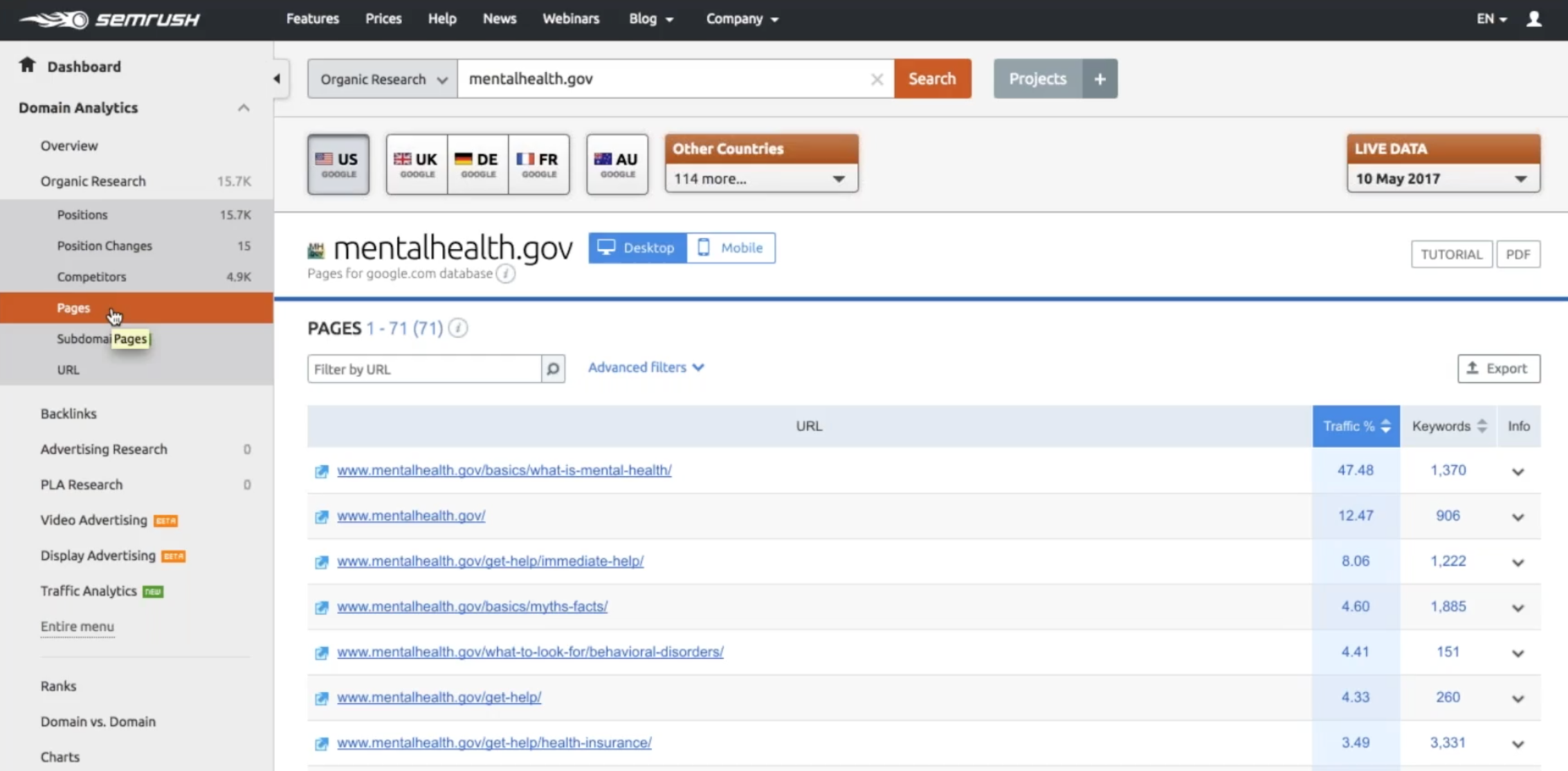The height and width of the screenshot is (771, 1568).
Task: Switch to Mobile view
Action: 731,248
